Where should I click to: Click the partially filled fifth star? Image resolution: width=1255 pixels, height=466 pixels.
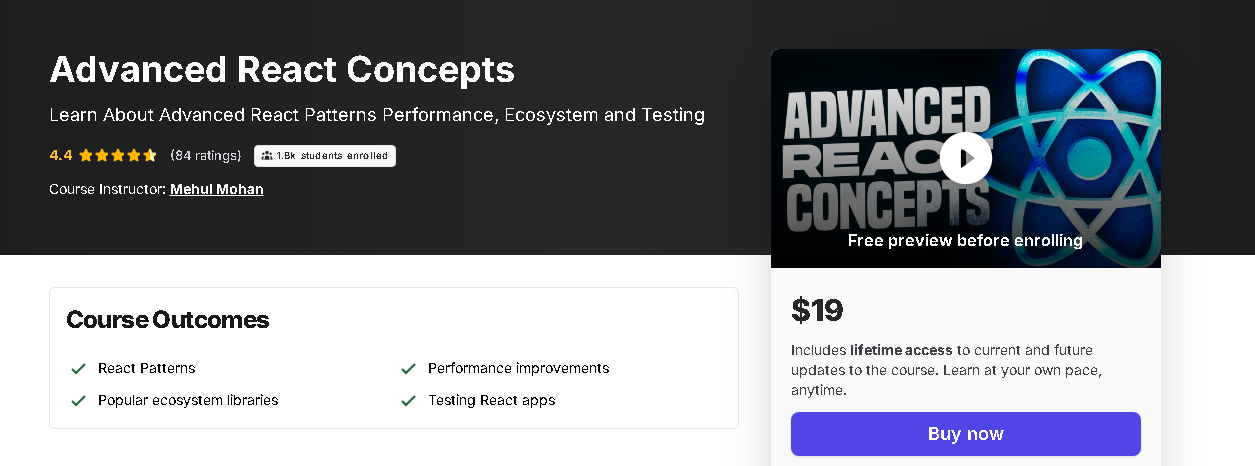pos(151,155)
